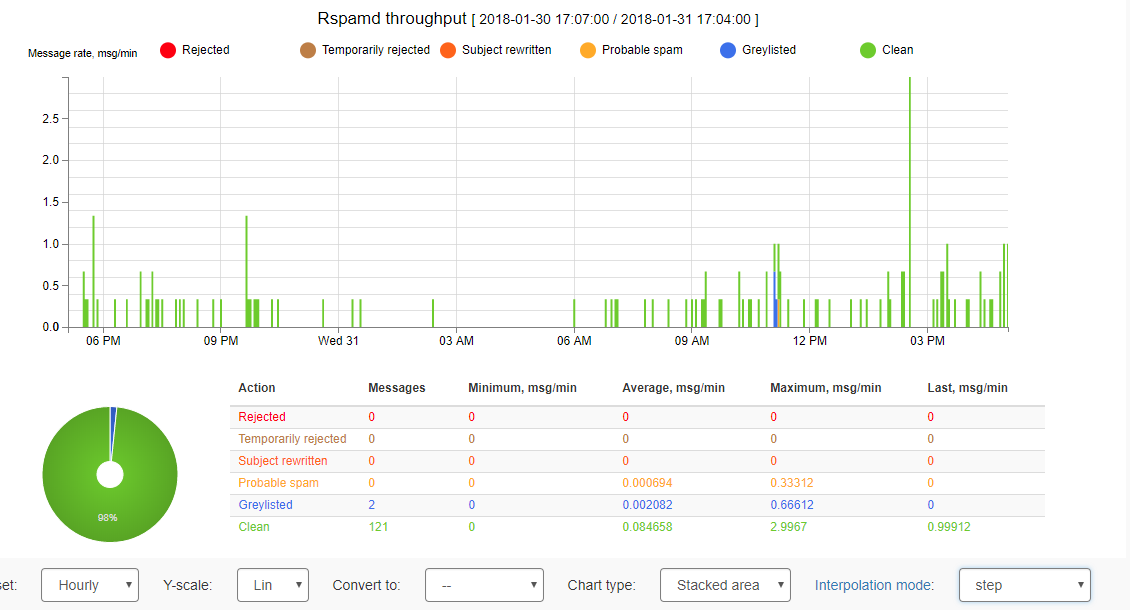The width and height of the screenshot is (1130, 610).
Task: Click the 09 PM x-axis label
Action: 221,340
